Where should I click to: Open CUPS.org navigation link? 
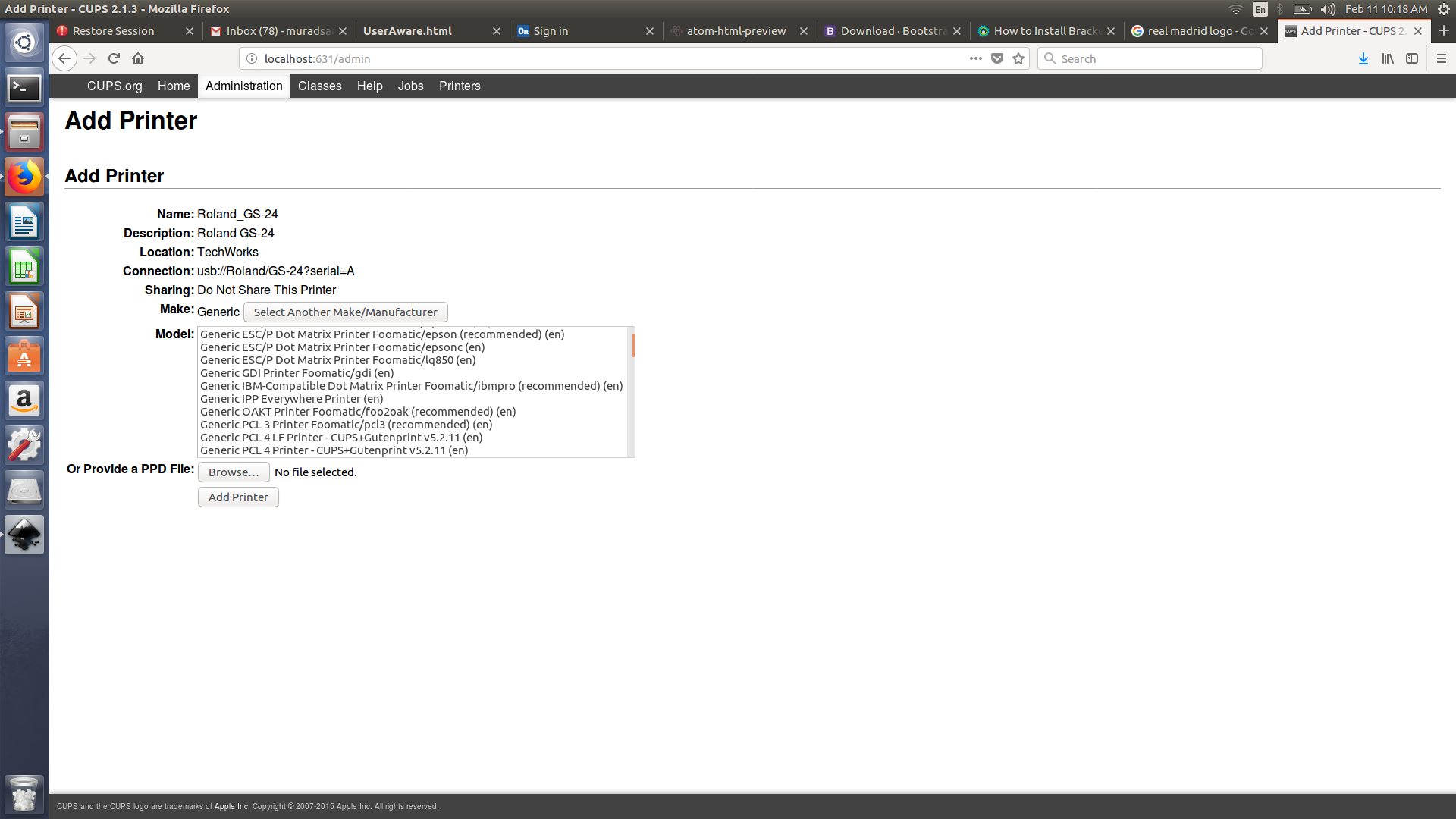tap(115, 86)
